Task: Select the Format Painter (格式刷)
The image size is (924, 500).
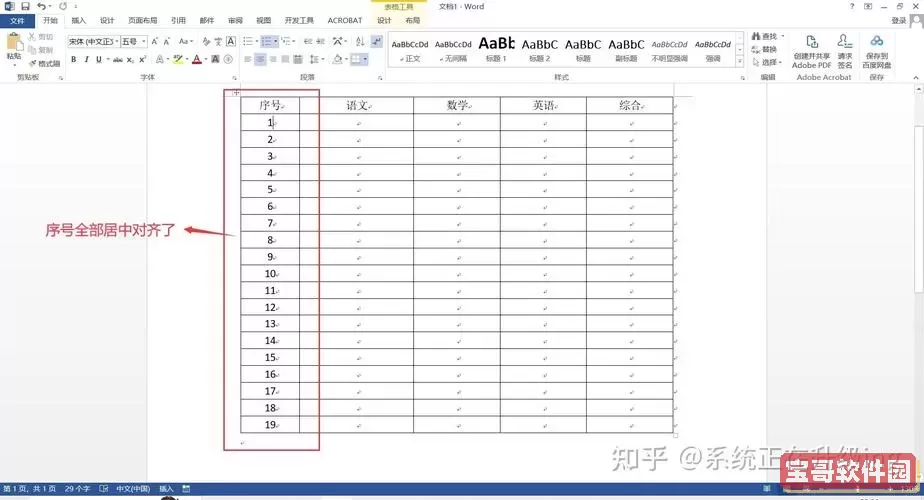Action: coord(45,64)
